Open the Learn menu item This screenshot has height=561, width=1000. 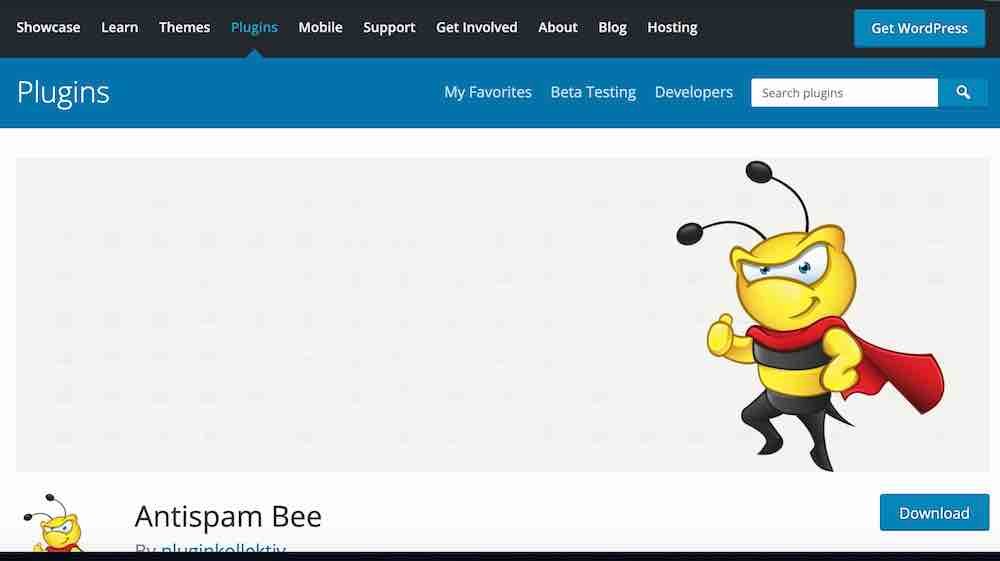click(119, 27)
